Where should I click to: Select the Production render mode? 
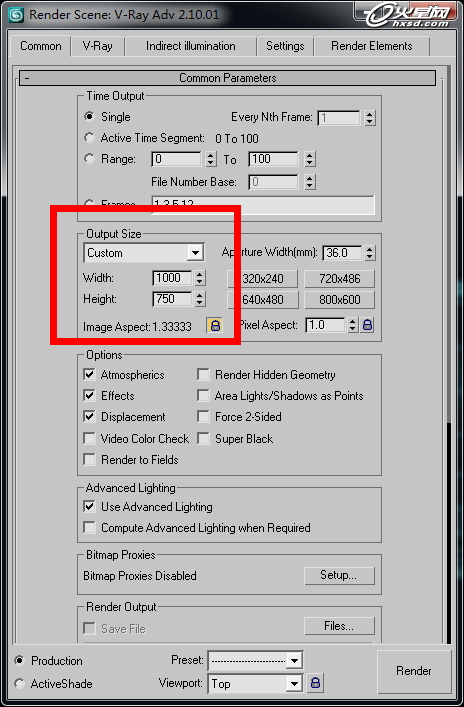(x=19, y=661)
